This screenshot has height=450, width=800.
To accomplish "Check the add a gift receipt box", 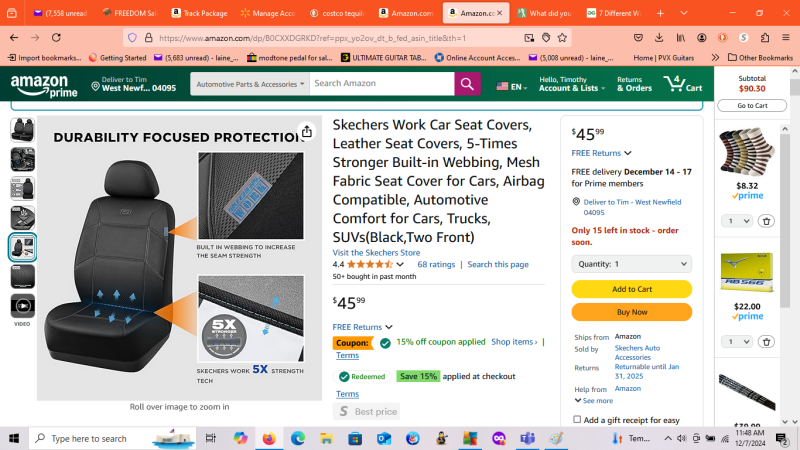I will tap(578, 420).
